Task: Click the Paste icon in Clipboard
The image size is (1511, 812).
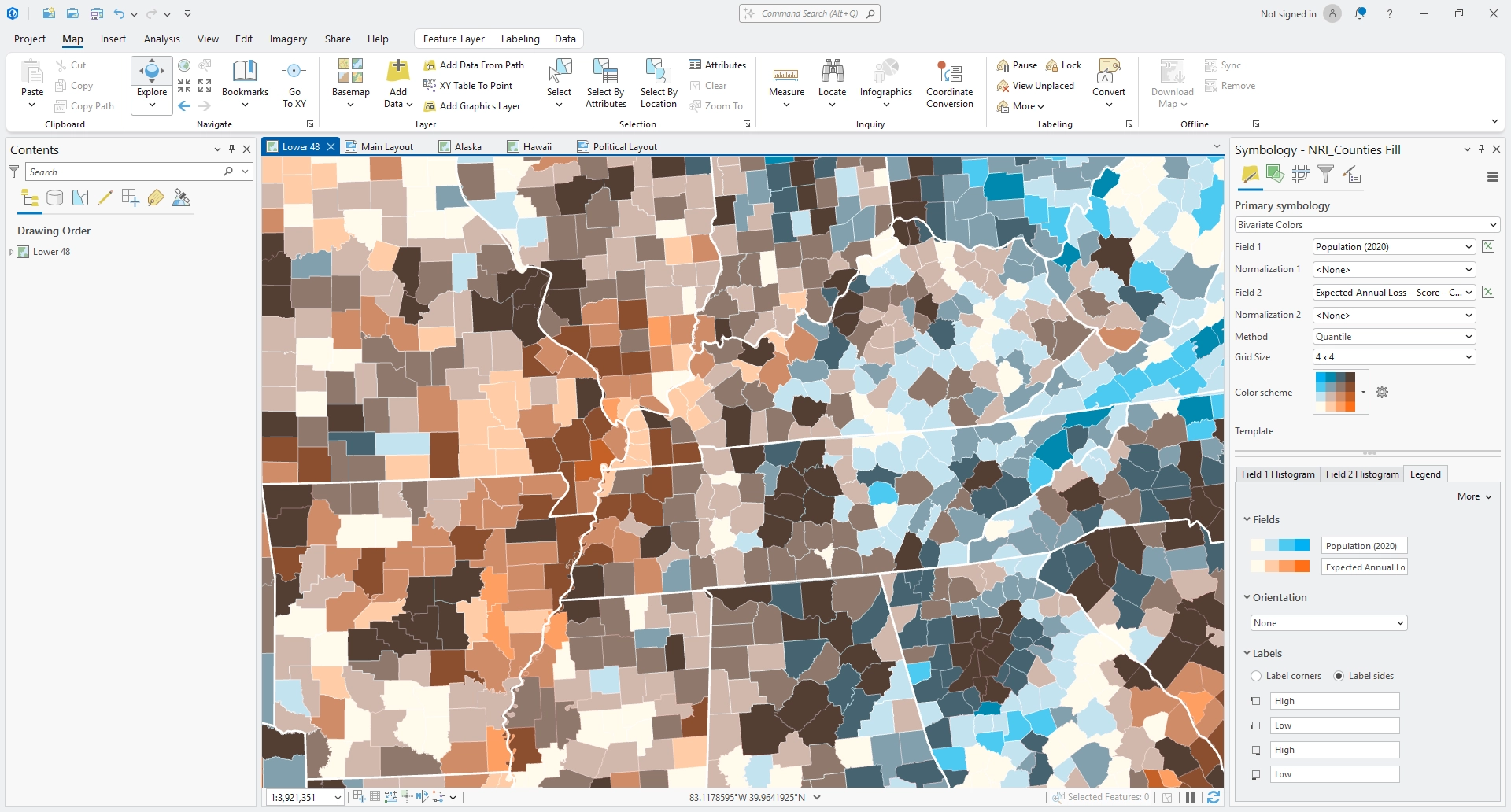Action: point(32,73)
